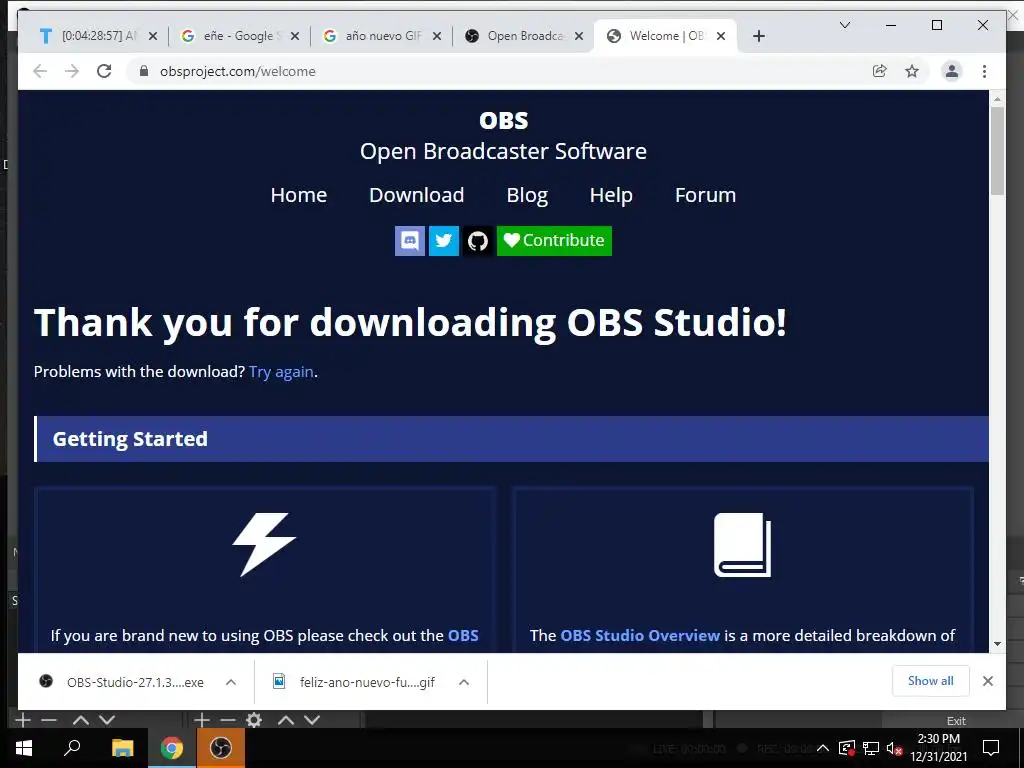This screenshot has width=1024, height=768.
Task: Click the page vertical scrollbar thumb
Action: point(997,150)
